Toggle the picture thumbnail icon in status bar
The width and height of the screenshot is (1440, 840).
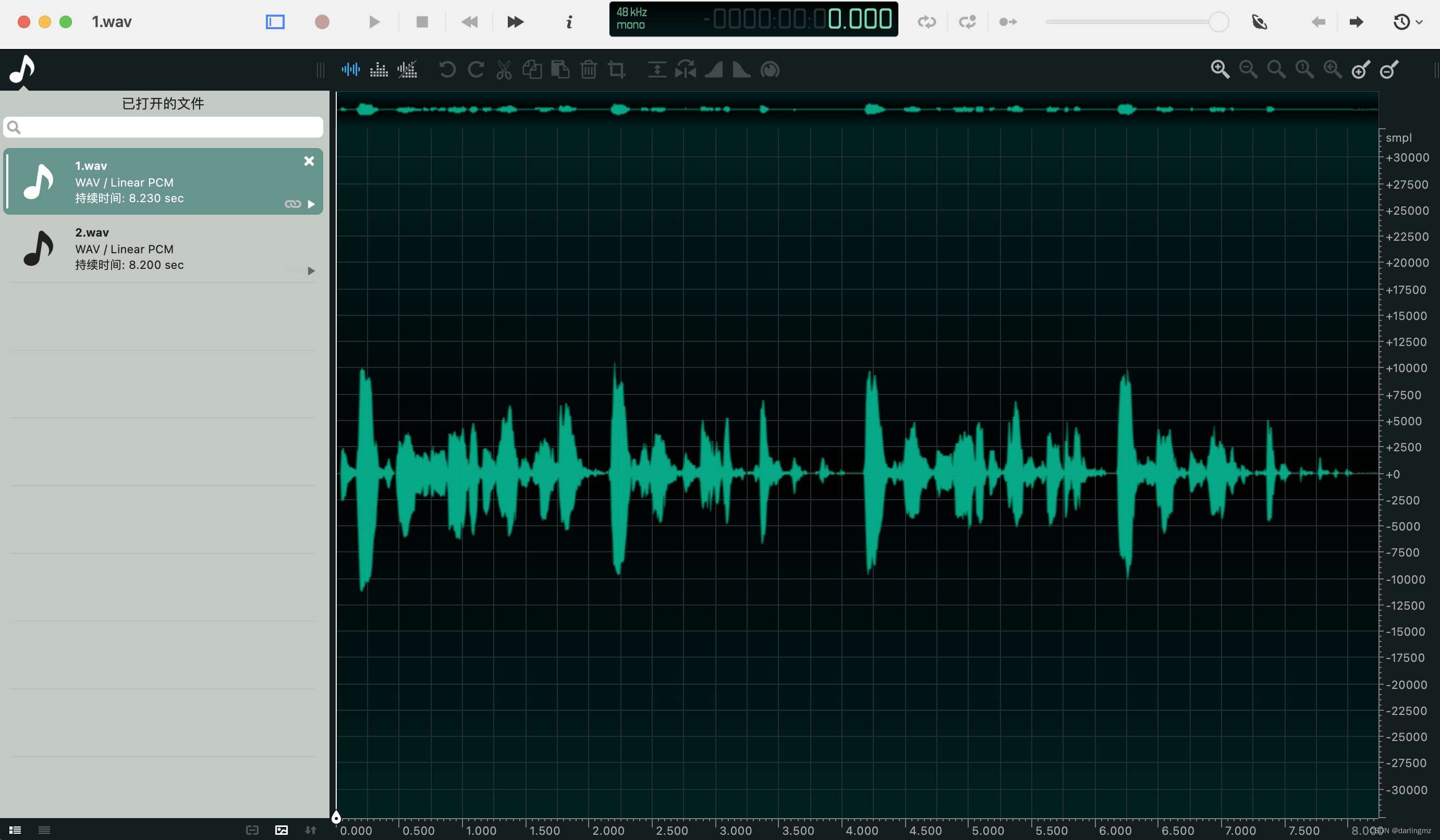pos(282,830)
